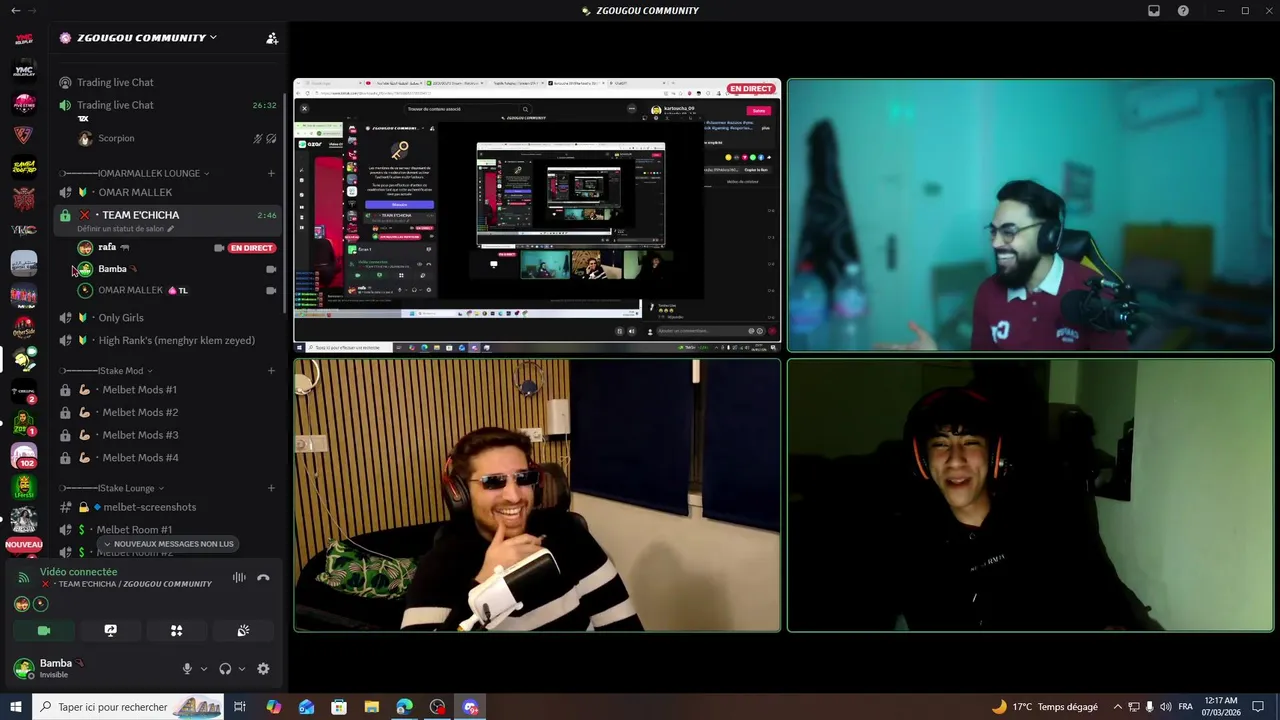
Task: Open Melbet Mods #2 channel
Action: [x=167, y=412]
